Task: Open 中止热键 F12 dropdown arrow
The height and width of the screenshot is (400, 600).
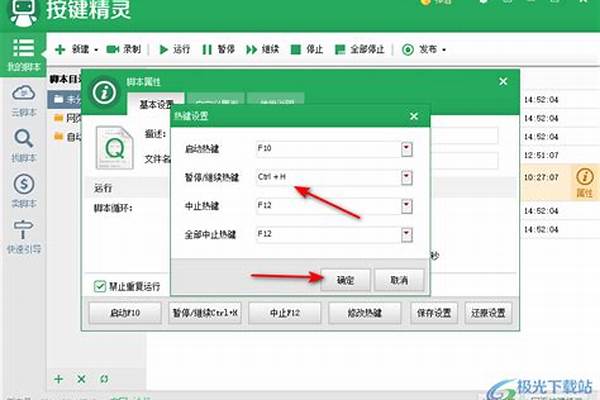Action: pyautogui.click(x=406, y=206)
